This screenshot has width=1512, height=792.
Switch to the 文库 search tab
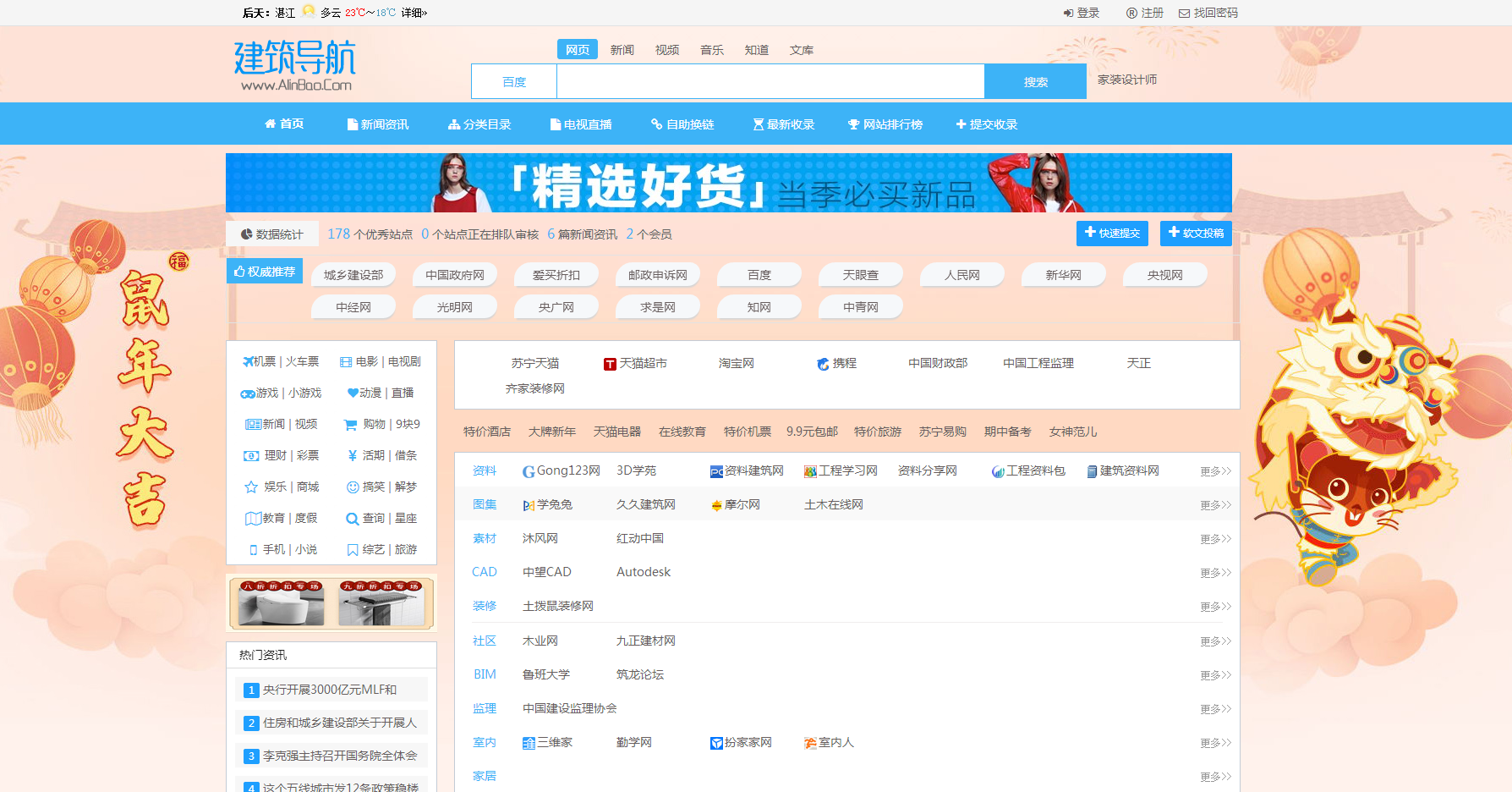click(802, 50)
